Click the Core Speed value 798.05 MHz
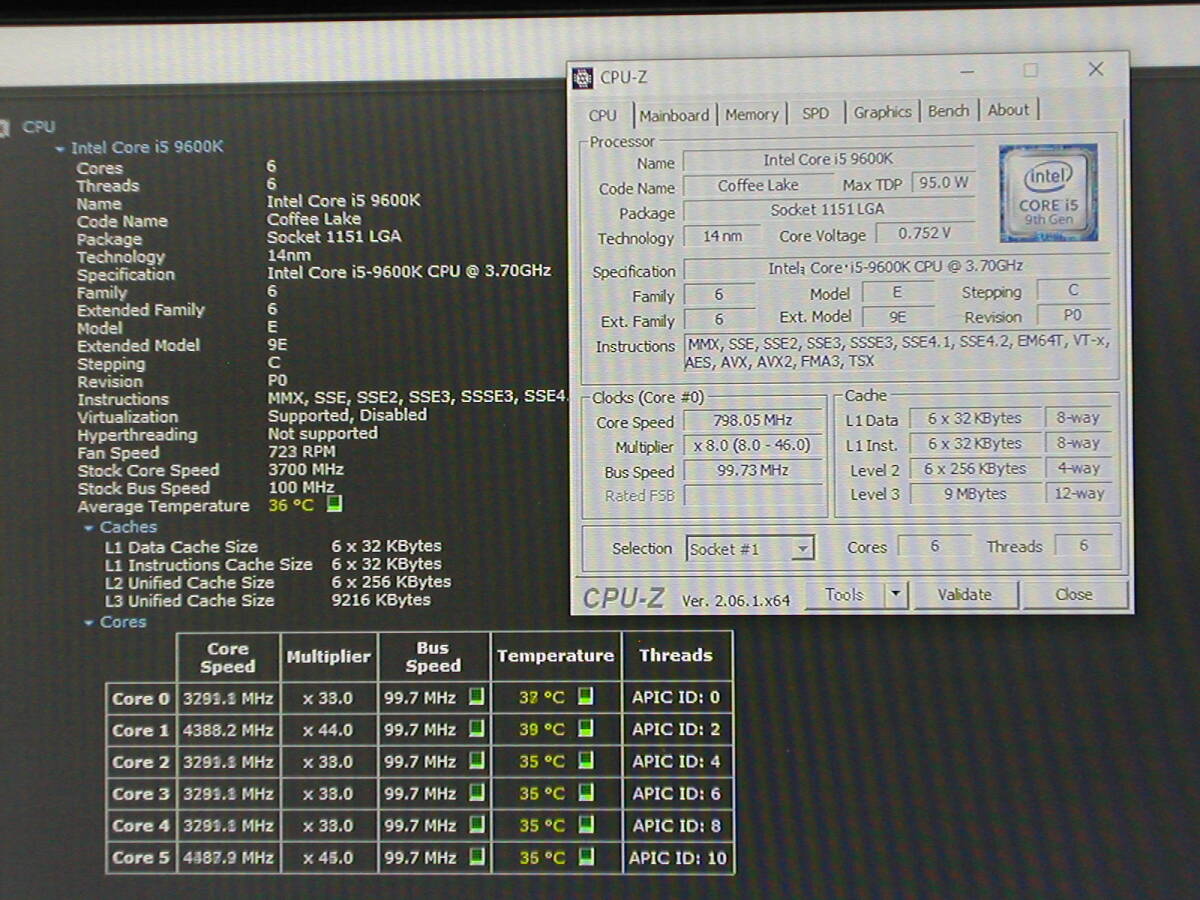 754,421
